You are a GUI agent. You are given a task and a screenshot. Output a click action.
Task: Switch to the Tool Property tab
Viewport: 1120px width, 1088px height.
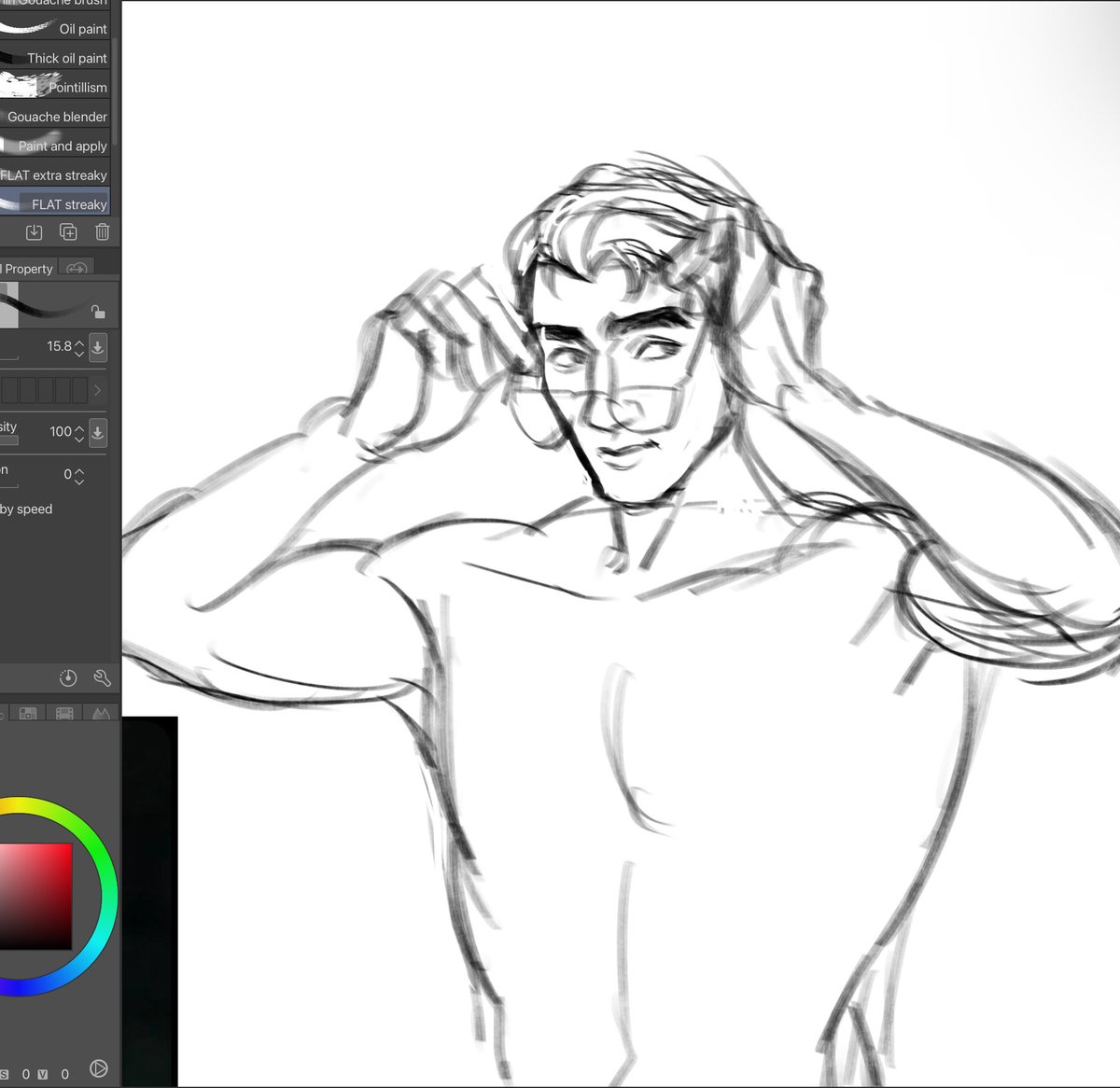28,269
